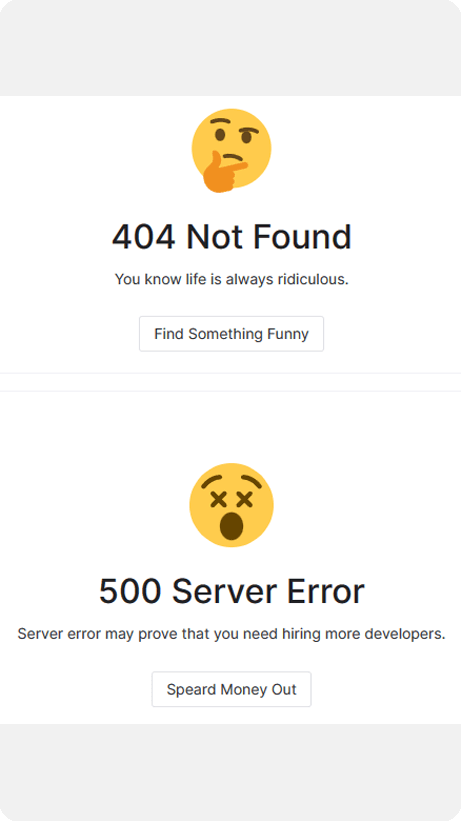Image resolution: width=461 pixels, height=821 pixels.
Task: Click the gray empty area above the 404 section
Action: pos(230,48)
